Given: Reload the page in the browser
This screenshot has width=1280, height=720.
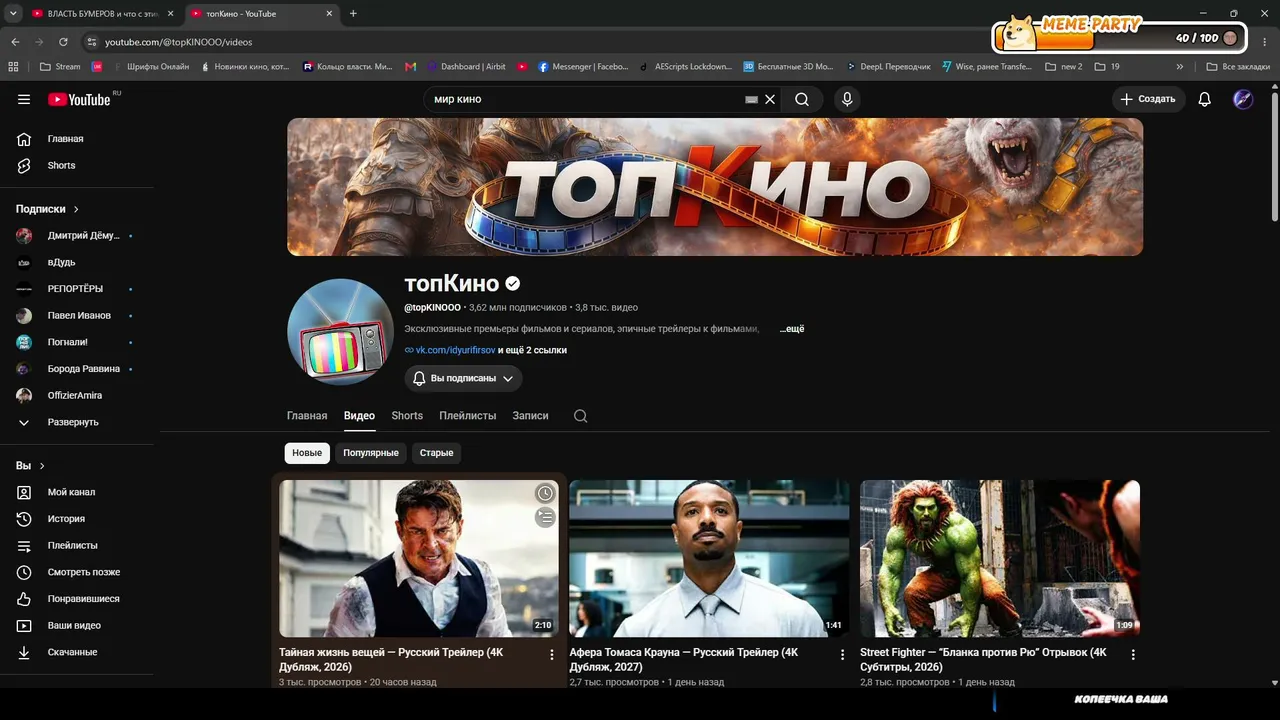Looking at the screenshot, I should 63,42.
